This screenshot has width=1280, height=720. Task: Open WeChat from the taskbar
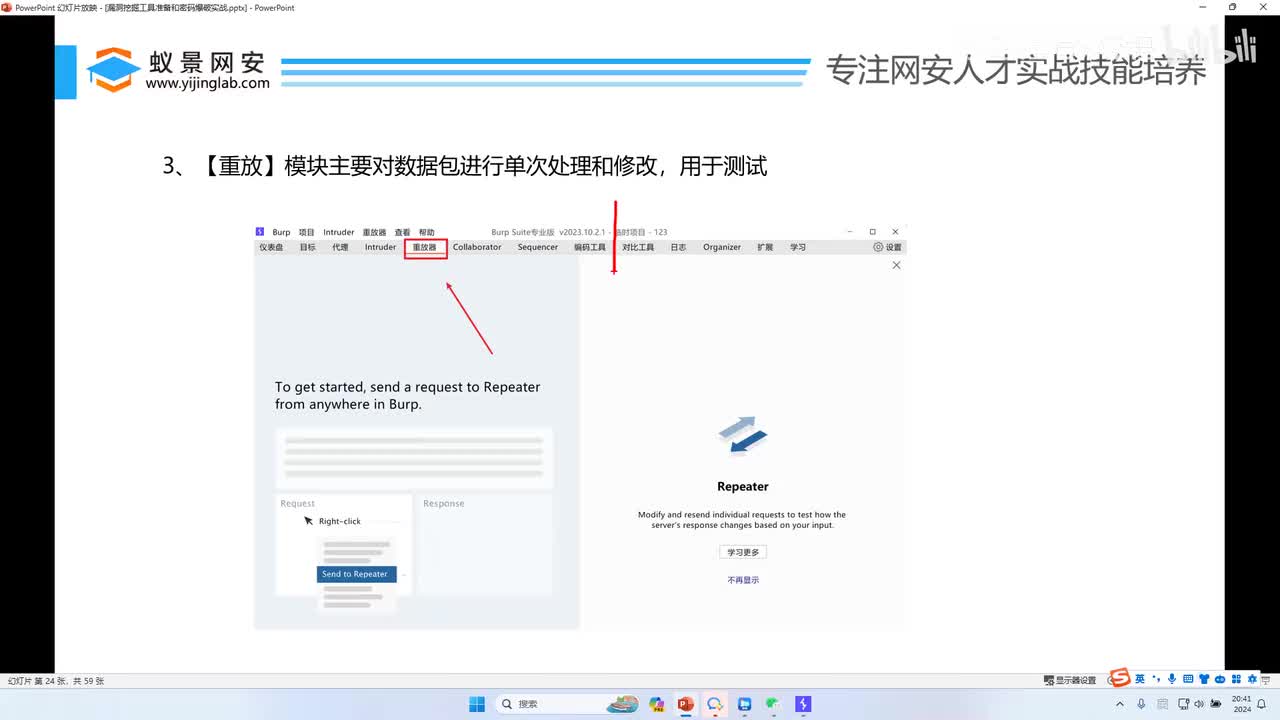point(774,704)
